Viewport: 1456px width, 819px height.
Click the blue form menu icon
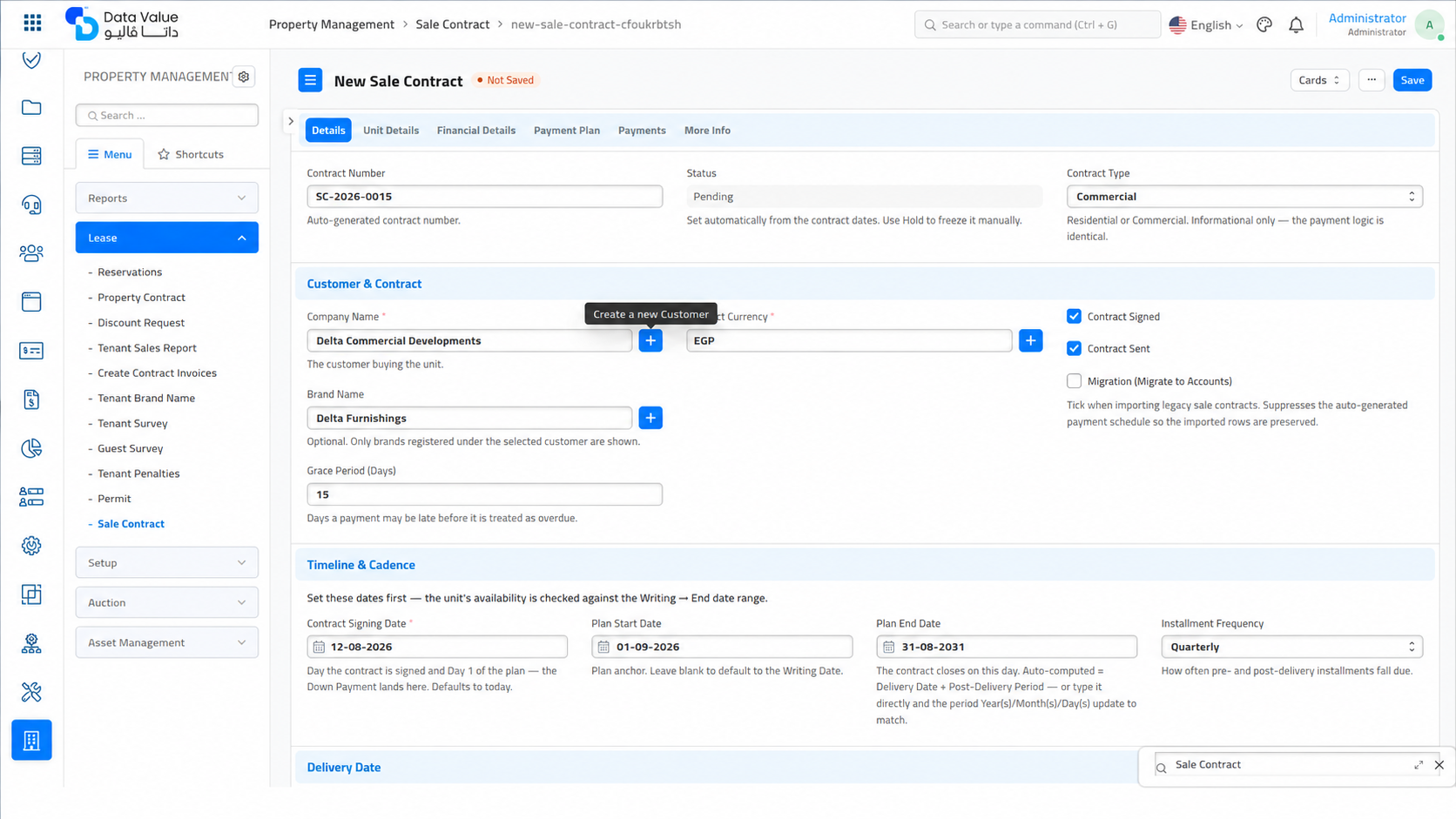point(310,80)
